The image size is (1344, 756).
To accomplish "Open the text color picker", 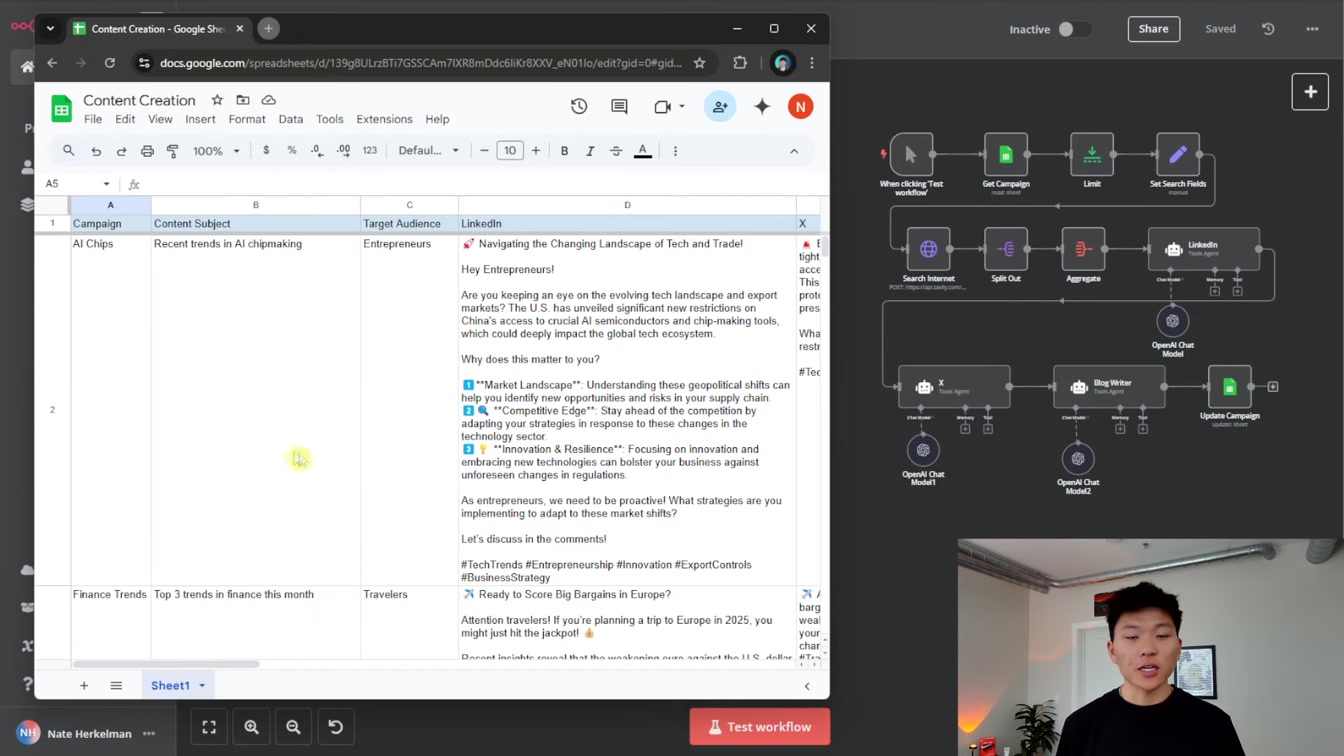I will (x=643, y=151).
